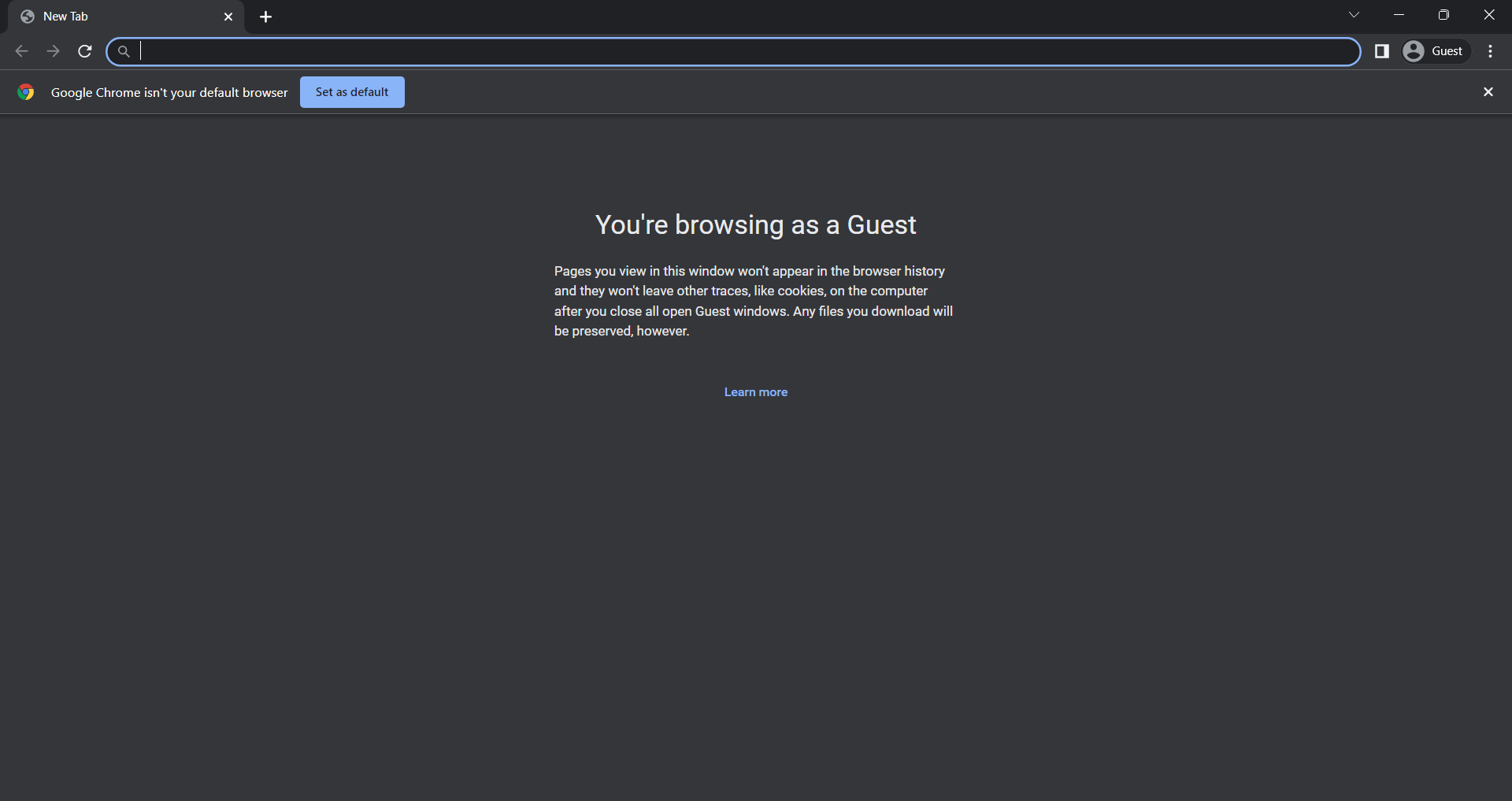The width and height of the screenshot is (1512, 801).
Task: Reload the current page
Action: pos(85,51)
